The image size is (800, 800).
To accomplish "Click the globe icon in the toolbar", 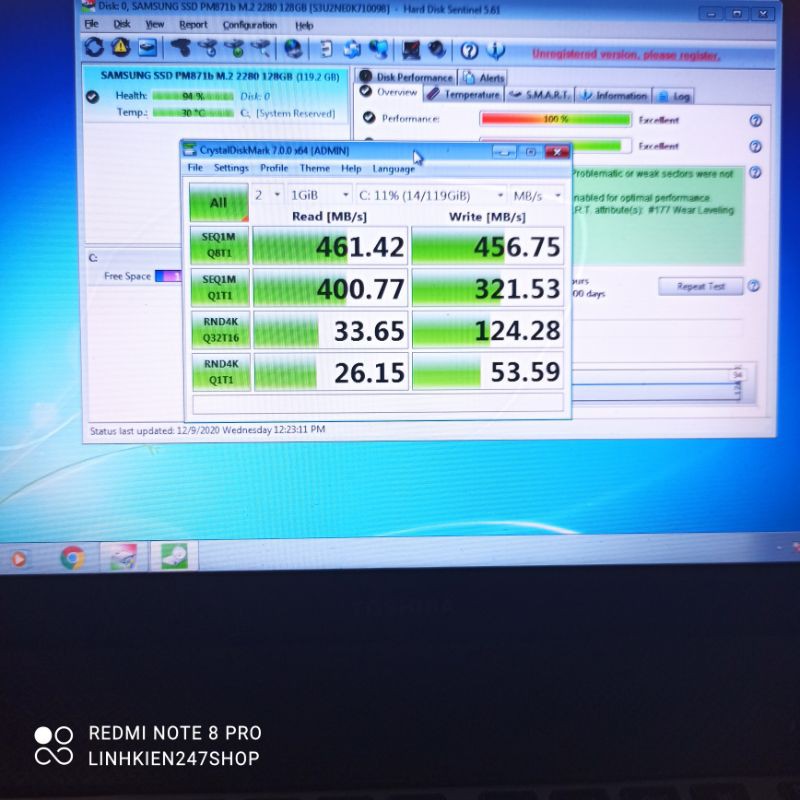I will tap(293, 49).
